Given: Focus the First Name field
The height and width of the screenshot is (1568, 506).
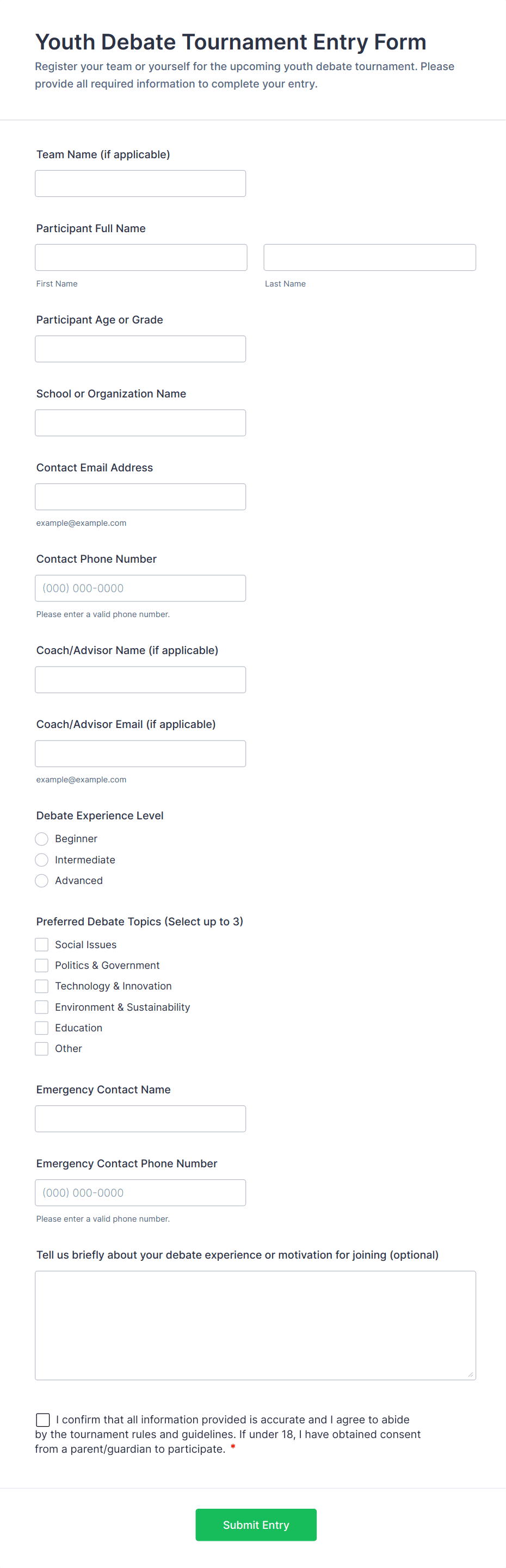Looking at the screenshot, I should tap(141, 258).
